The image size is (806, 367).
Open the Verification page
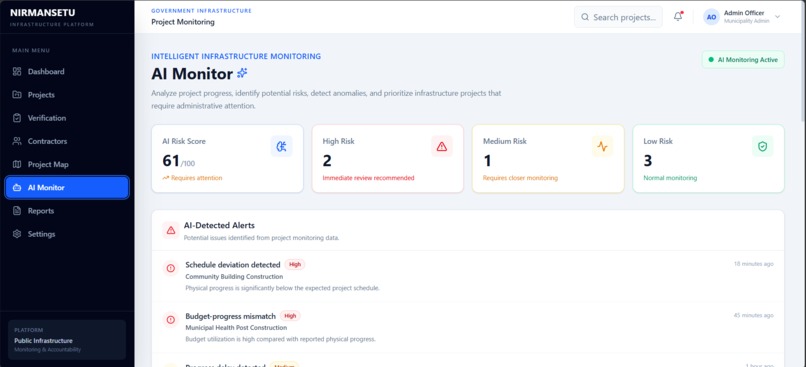pyautogui.click(x=67, y=118)
